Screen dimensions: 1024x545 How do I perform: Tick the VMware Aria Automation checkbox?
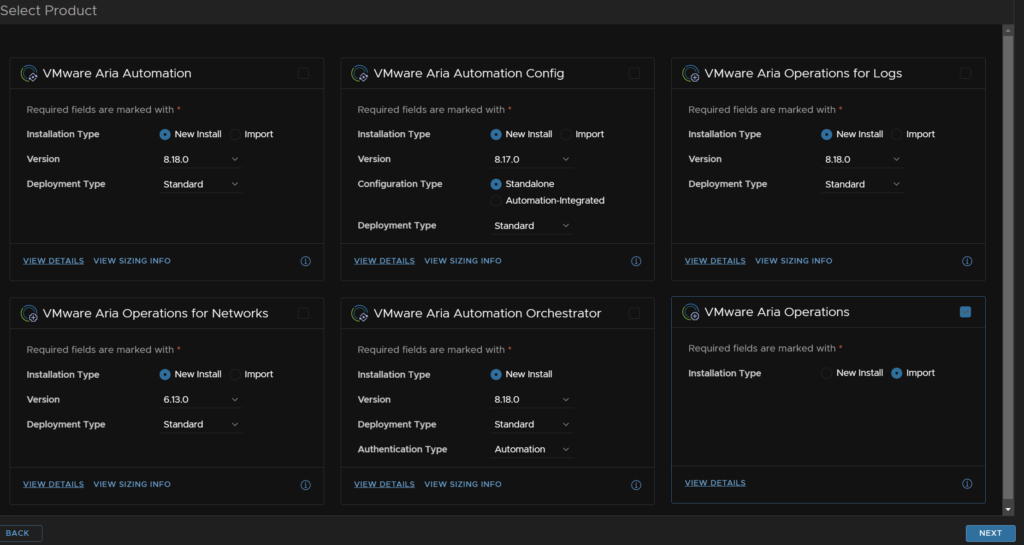click(x=303, y=73)
